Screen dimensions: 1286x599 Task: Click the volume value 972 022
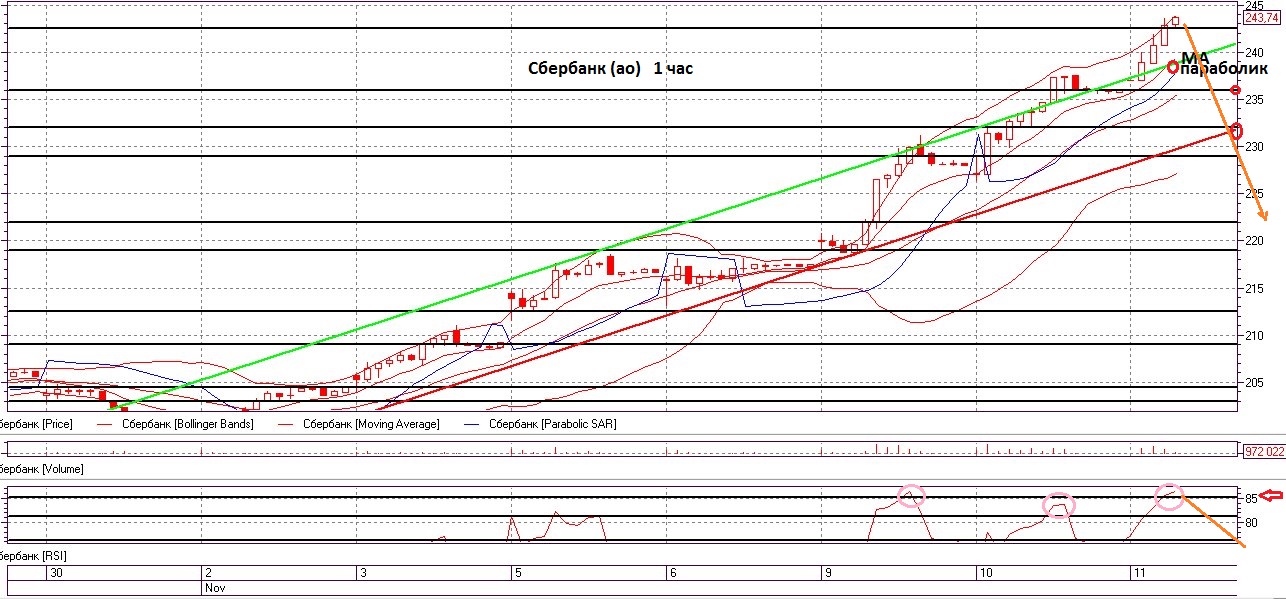1263,452
